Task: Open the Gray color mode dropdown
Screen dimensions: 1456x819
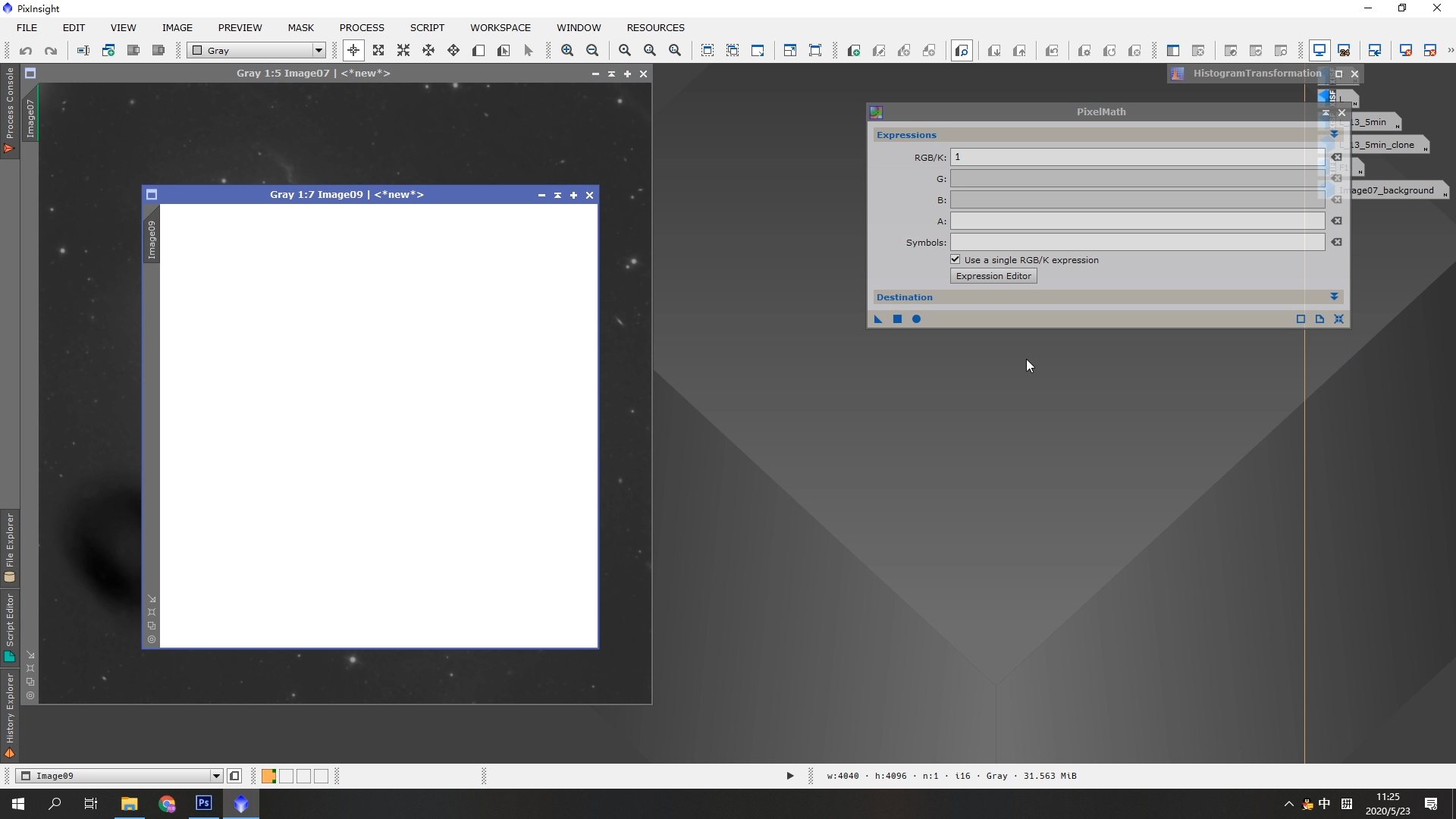Action: click(x=257, y=51)
